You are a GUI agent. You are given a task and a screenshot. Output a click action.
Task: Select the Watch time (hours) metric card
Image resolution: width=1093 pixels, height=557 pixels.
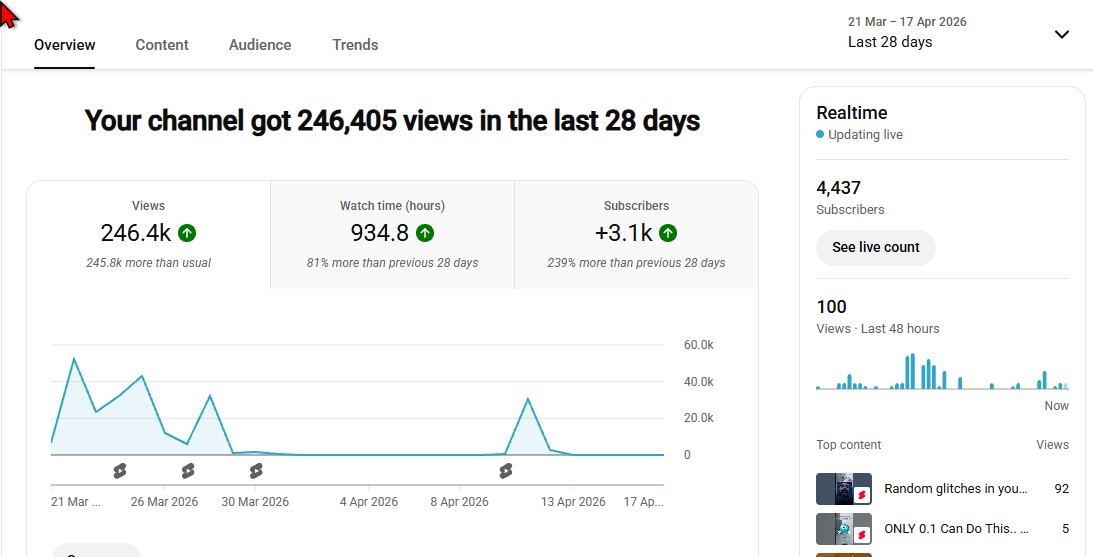[x=392, y=235]
